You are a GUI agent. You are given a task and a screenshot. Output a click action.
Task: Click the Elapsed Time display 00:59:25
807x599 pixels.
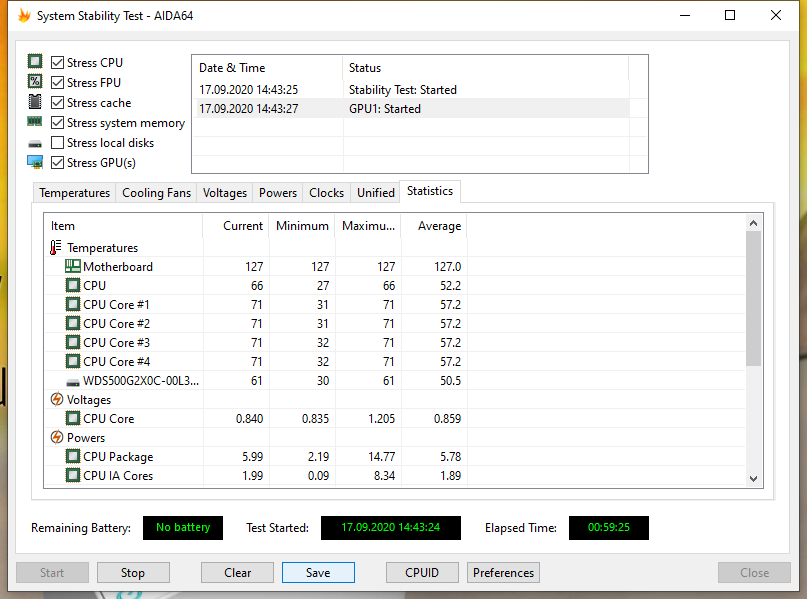609,527
